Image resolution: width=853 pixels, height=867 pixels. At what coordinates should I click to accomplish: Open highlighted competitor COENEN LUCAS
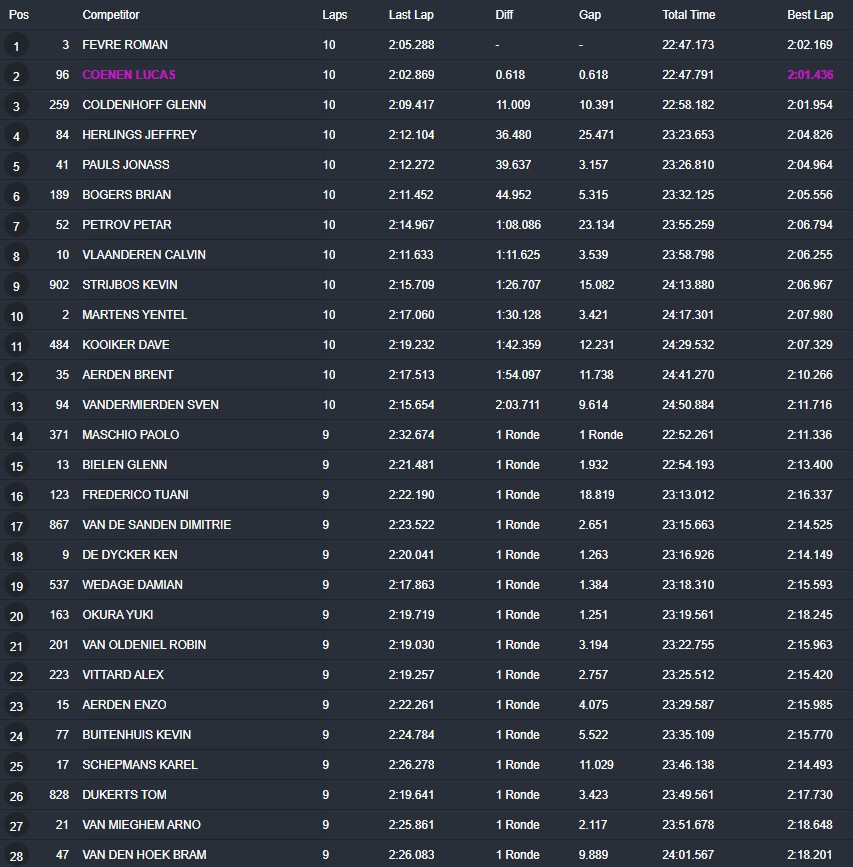(x=128, y=75)
